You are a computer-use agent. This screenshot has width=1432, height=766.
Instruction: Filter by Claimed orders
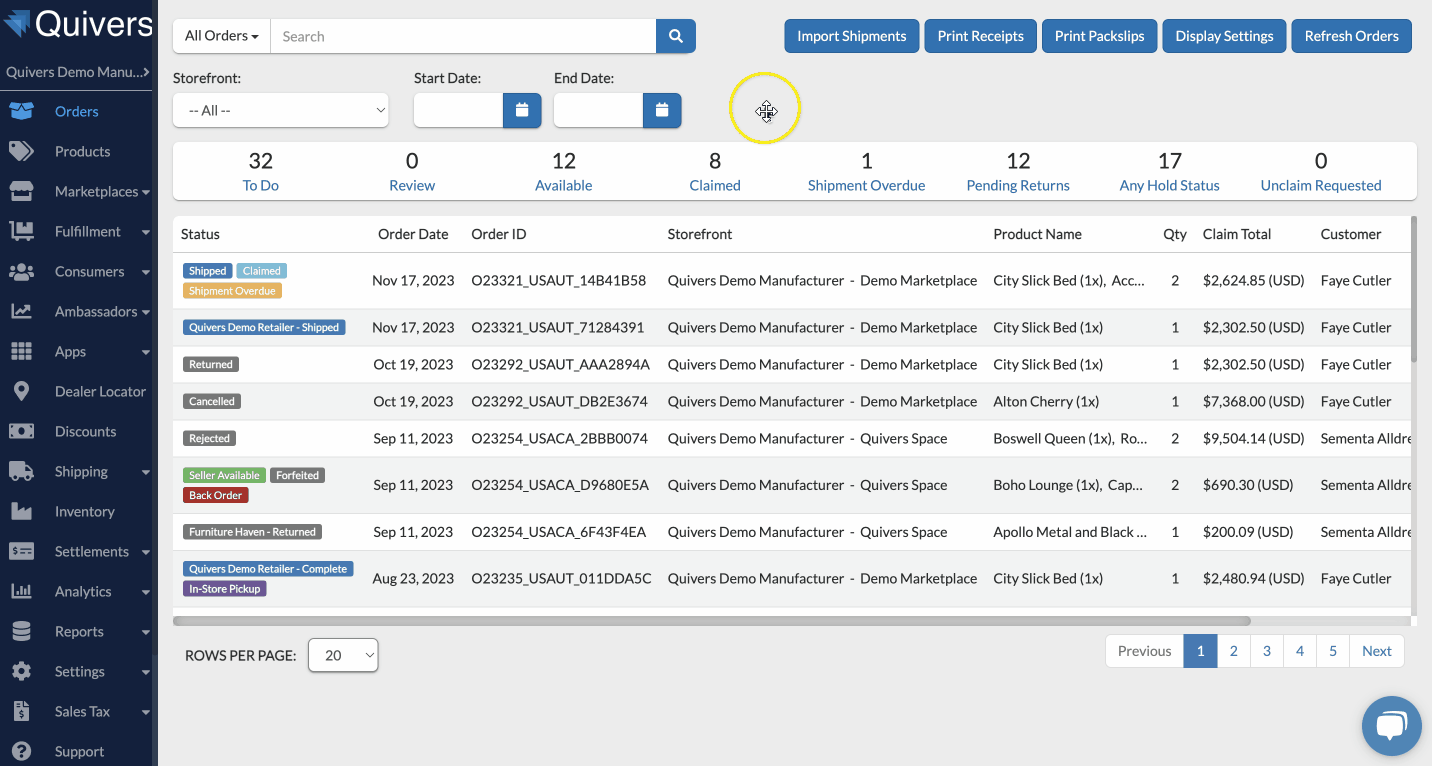point(715,171)
